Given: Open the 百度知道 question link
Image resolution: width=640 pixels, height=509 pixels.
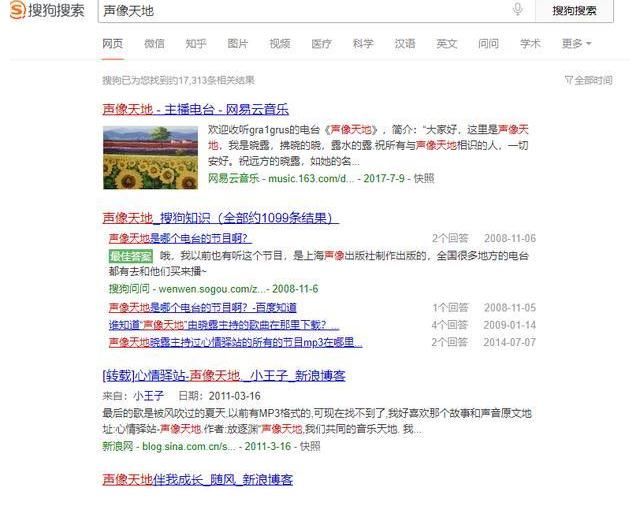Looking at the screenshot, I should (202, 307).
